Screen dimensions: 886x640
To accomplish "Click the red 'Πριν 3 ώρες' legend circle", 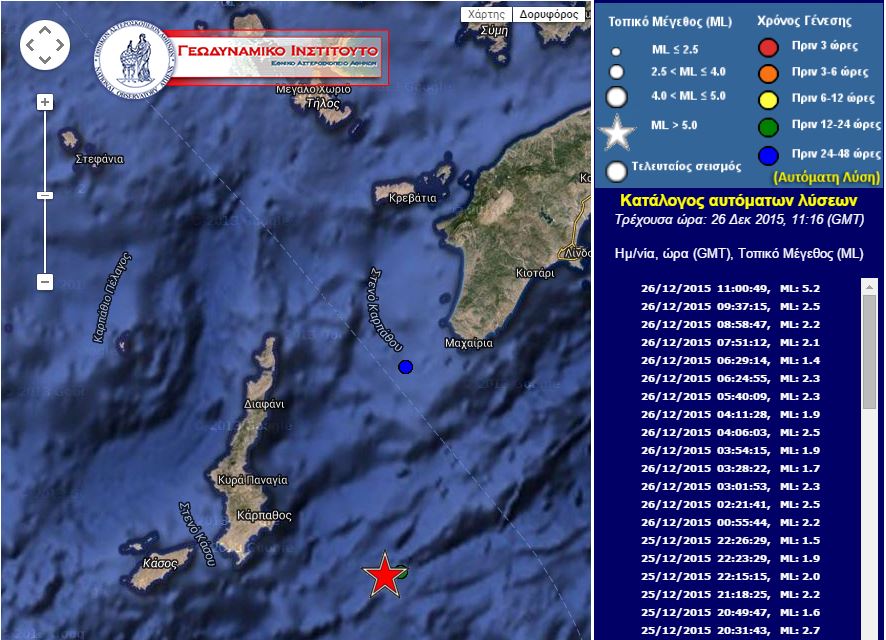I will (x=768, y=46).
